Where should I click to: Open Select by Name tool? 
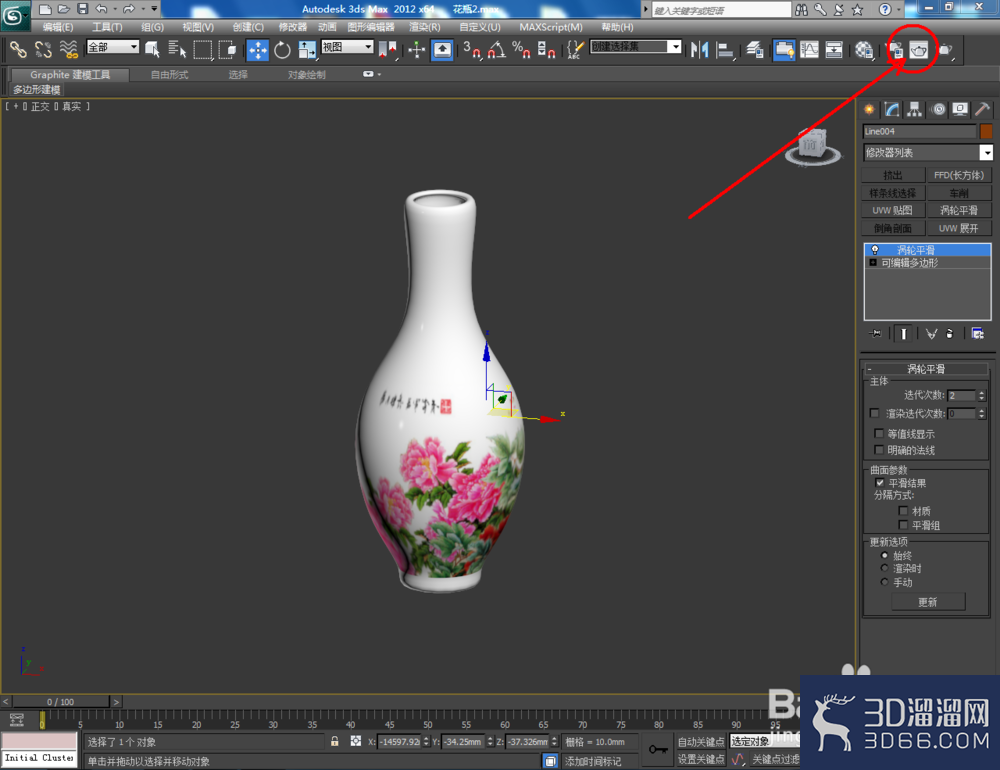pos(177,49)
